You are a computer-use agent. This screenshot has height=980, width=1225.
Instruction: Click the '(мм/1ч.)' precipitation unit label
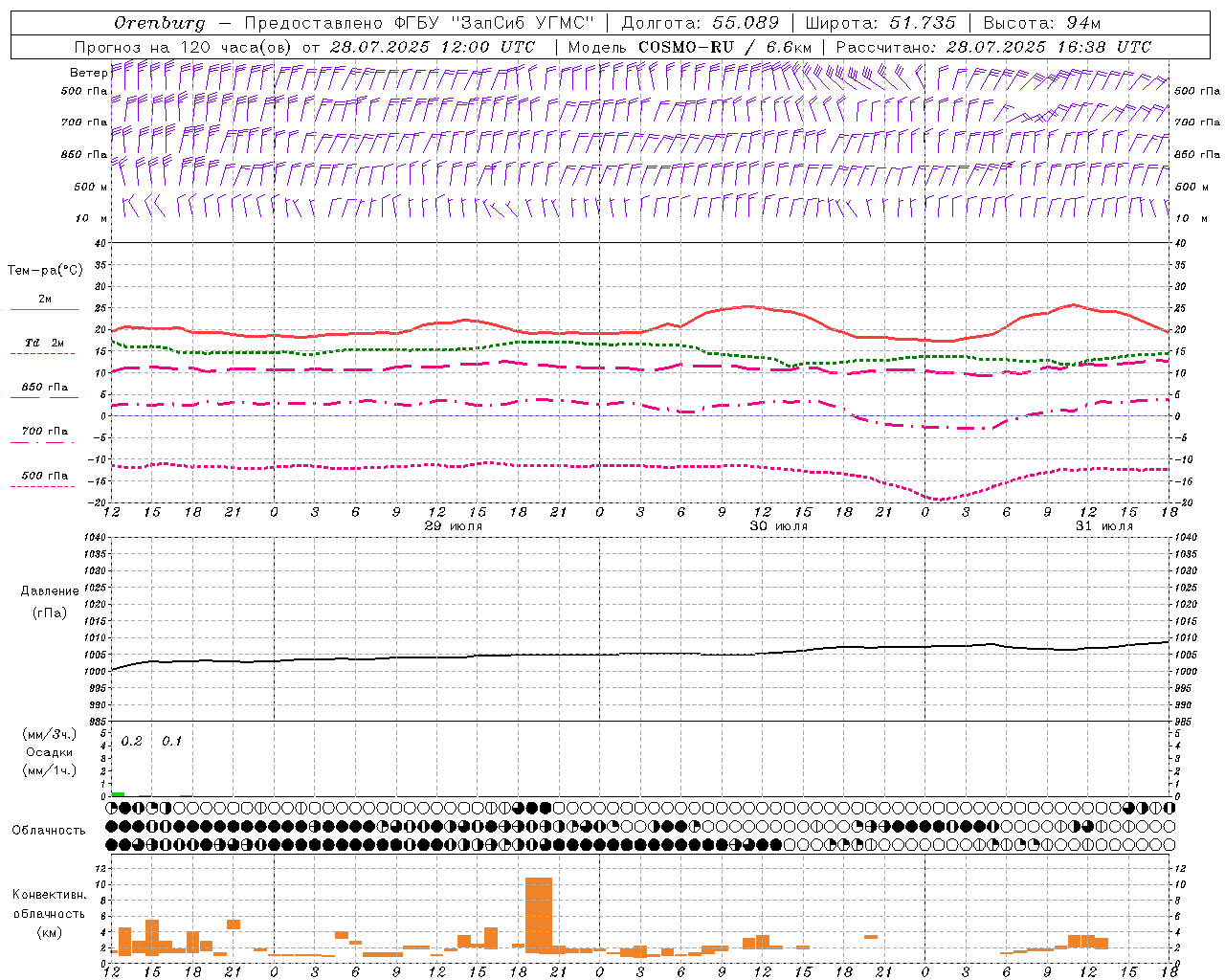[50, 771]
